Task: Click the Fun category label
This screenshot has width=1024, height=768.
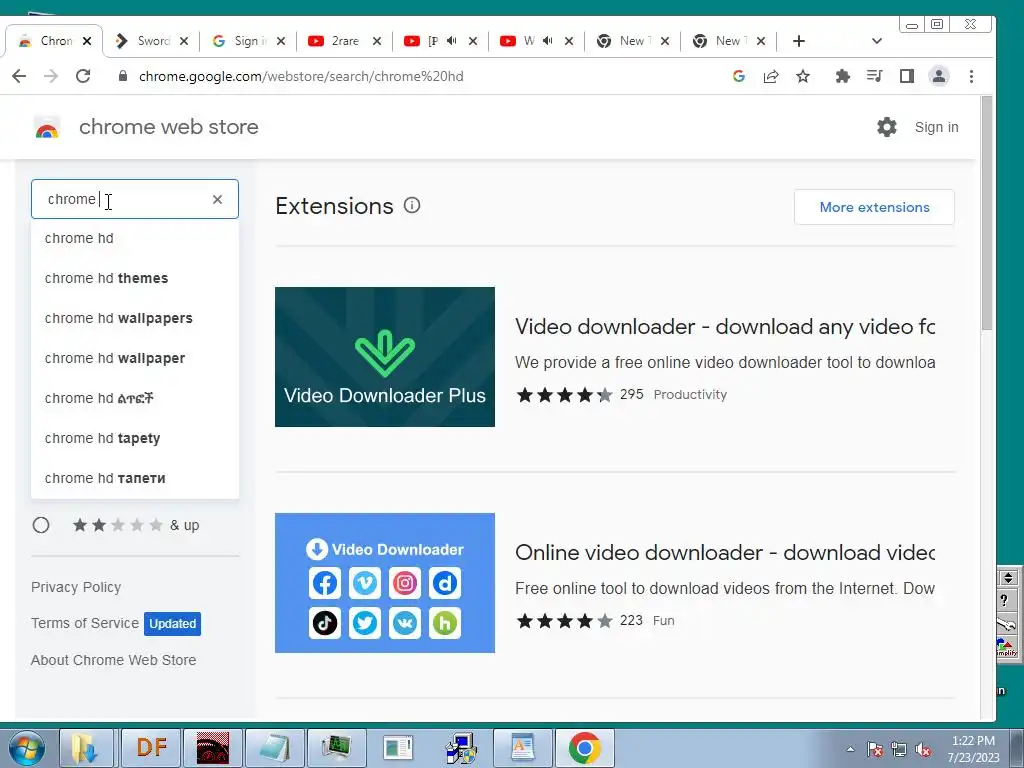Action: pyautogui.click(x=664, y=620)
